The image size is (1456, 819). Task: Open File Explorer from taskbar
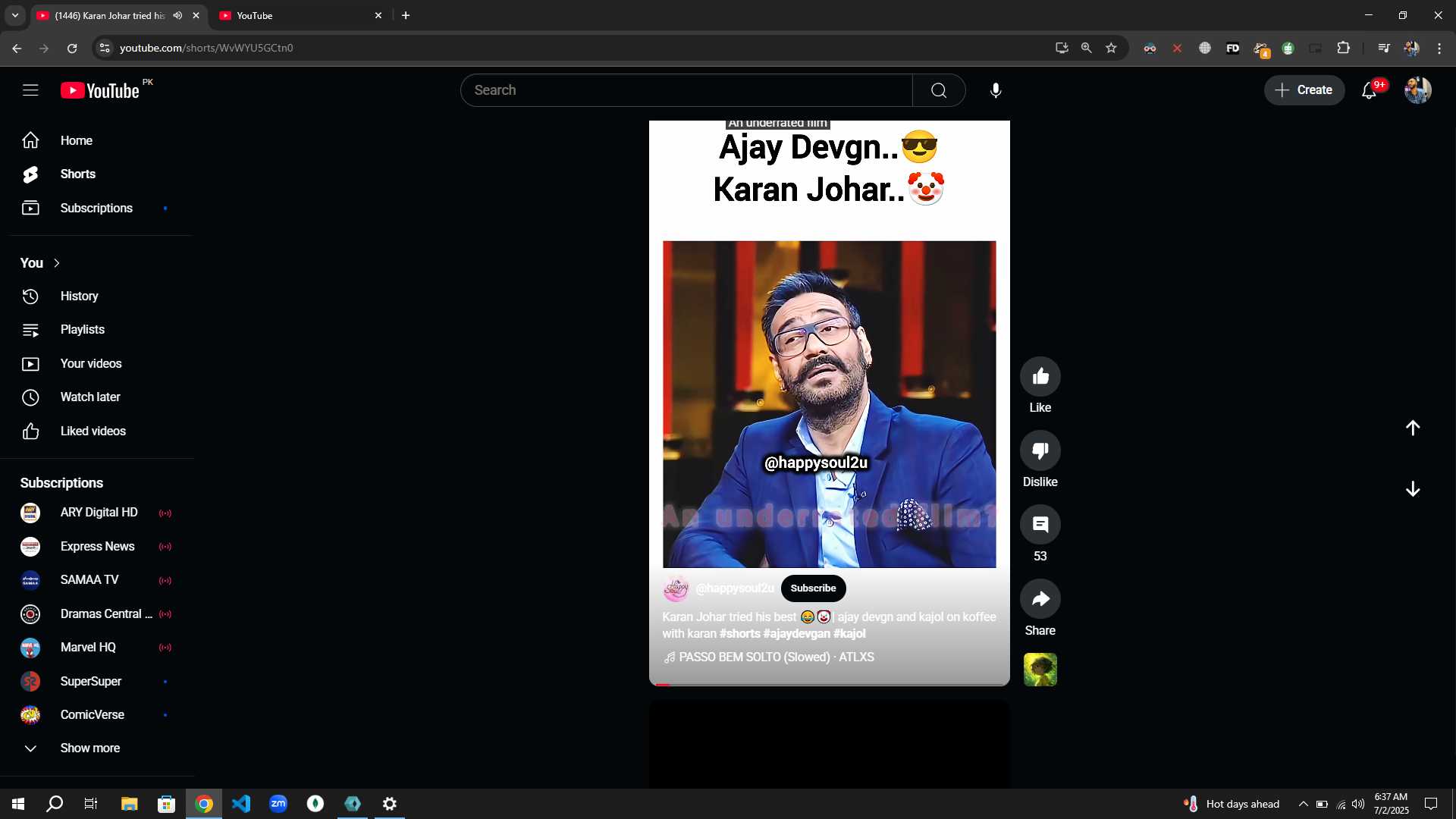[x=129, y=804]
